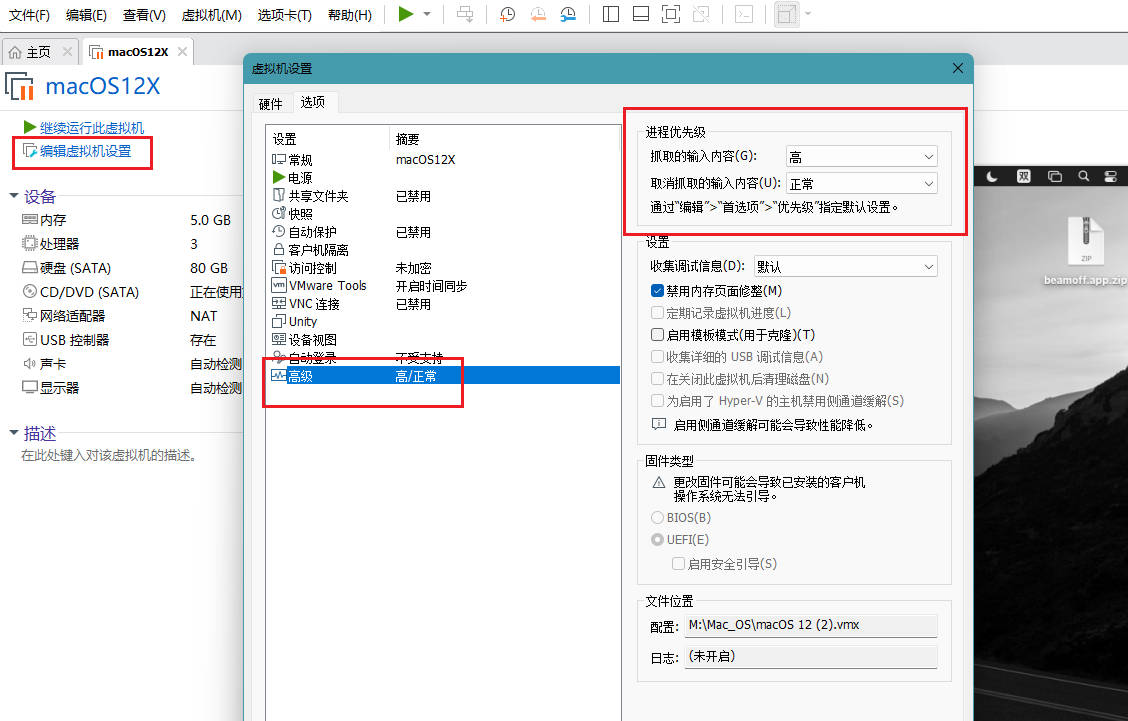This screenshot has height=721, width=1128.
Task: Select the BIOS firmware radio button
Action: point(661,517)
